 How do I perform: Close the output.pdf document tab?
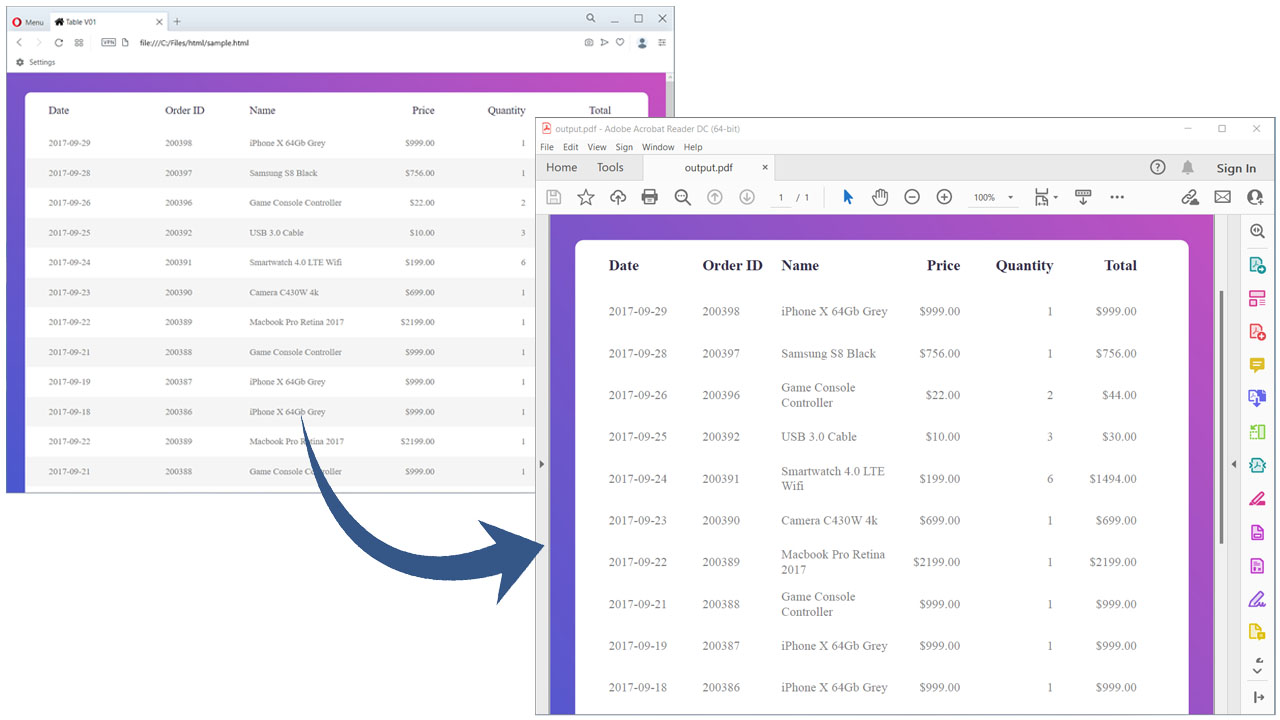click(765, 168)
